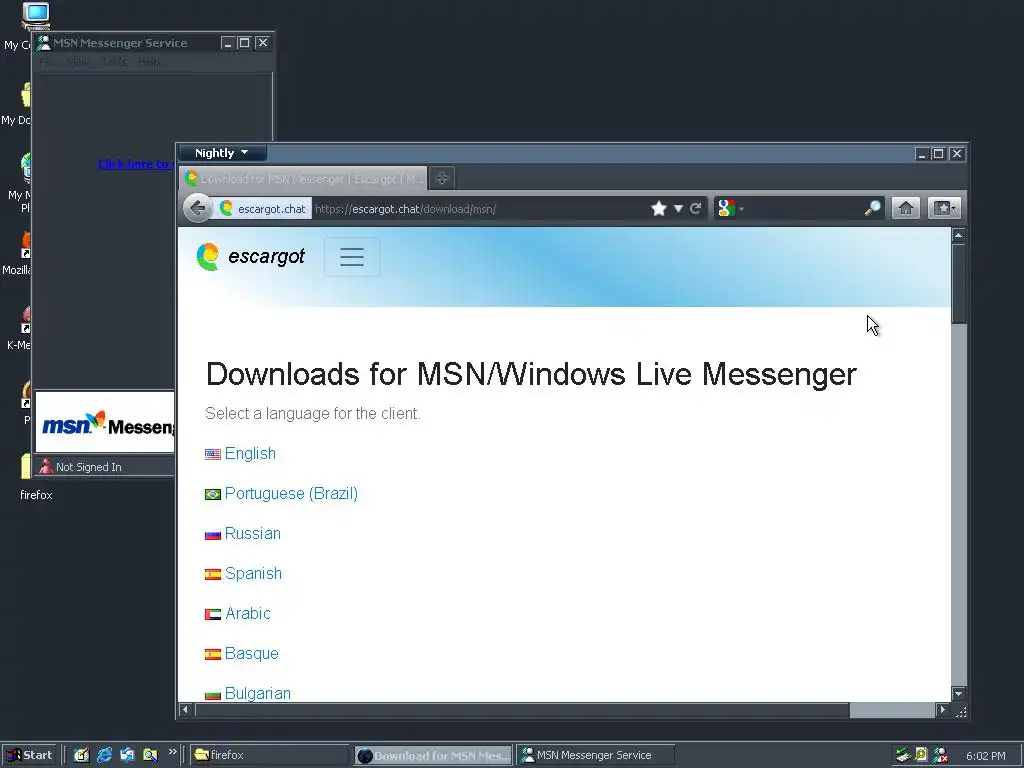Click the 'Click here to' sign-in link

136,164
